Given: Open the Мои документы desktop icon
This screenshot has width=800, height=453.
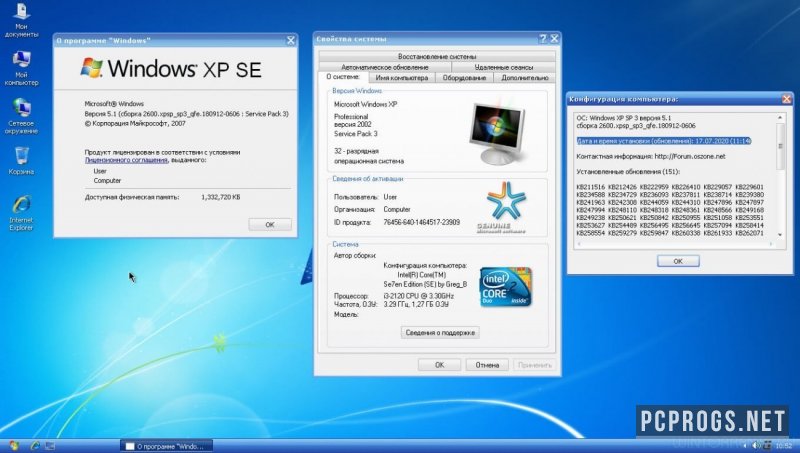Looking at the screenshot, I should (21, 20).
